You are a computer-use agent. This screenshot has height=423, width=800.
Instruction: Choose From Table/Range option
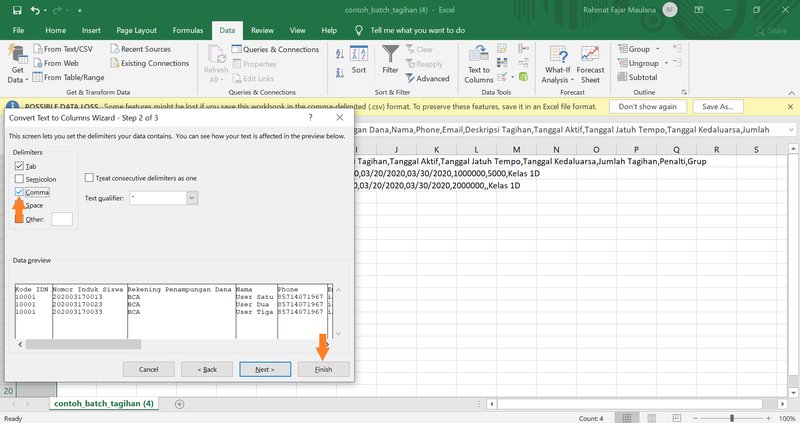click(68, 78)
